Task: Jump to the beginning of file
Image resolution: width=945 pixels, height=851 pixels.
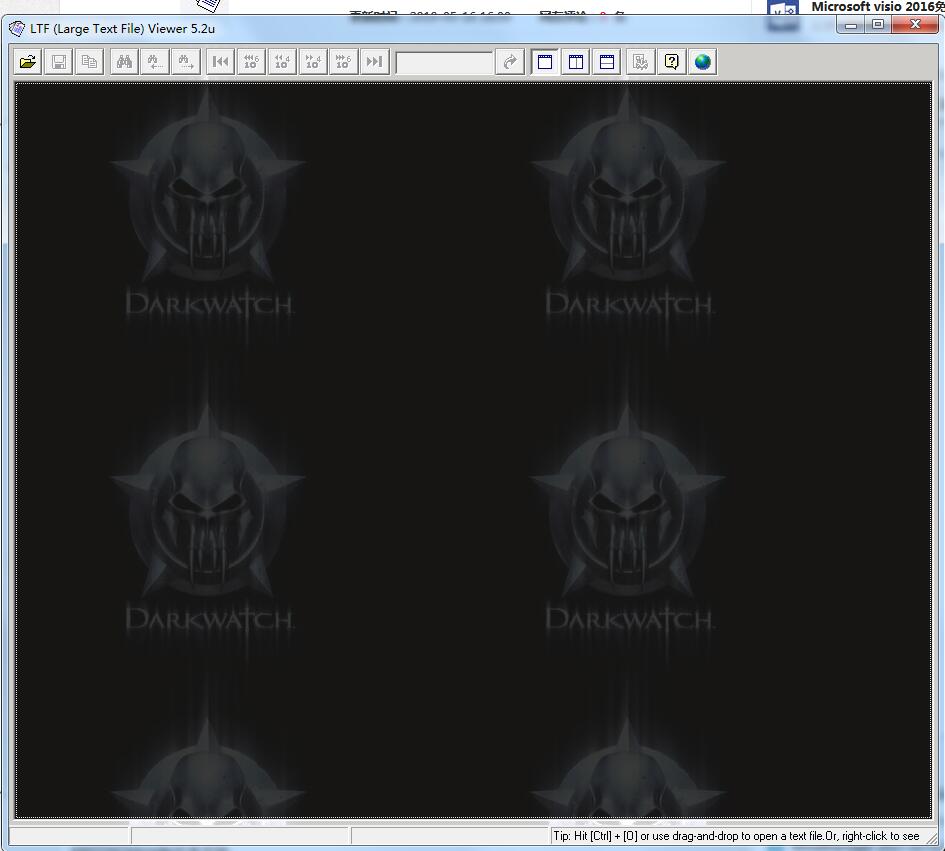Action: [221, 62]
